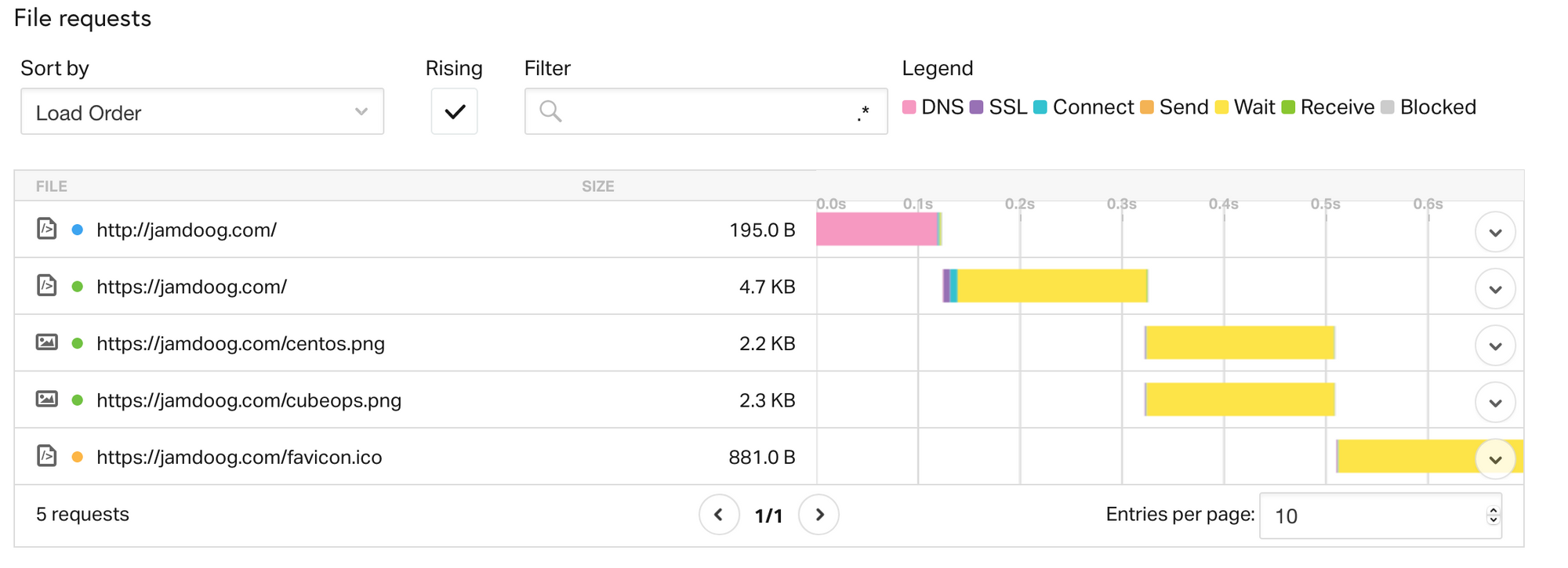Click the image icon beside centos.png
The height and width of the screenshot is (568, 1568).
coord(47,342)
